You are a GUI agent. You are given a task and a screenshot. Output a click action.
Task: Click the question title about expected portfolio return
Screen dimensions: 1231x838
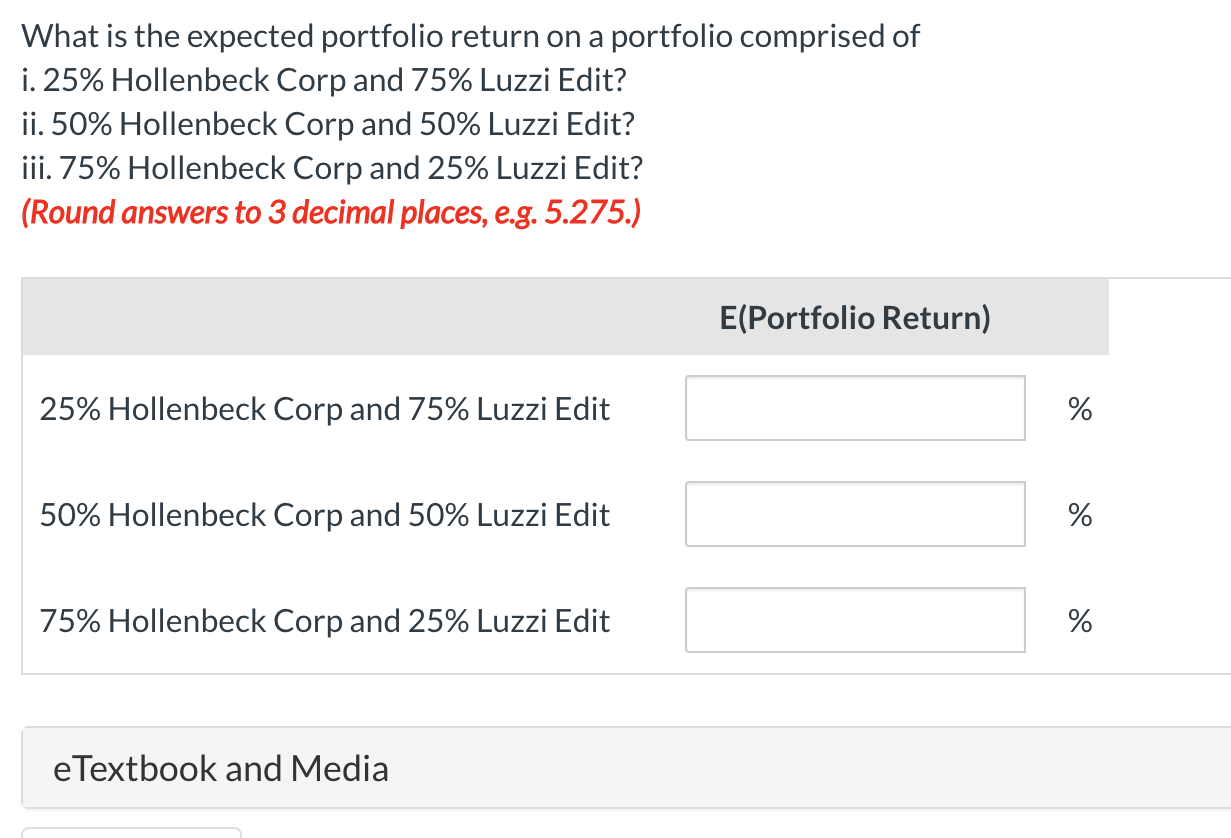(470, 36)
